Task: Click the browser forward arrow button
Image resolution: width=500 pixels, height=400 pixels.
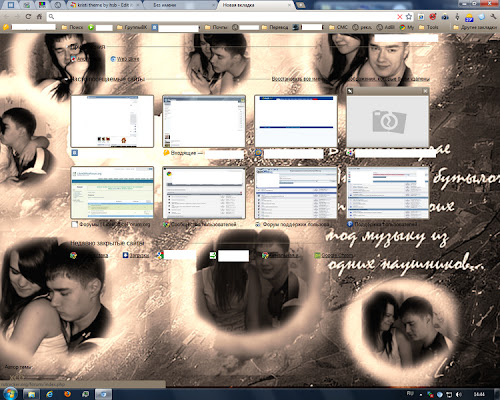Action: tap(17, 17)
